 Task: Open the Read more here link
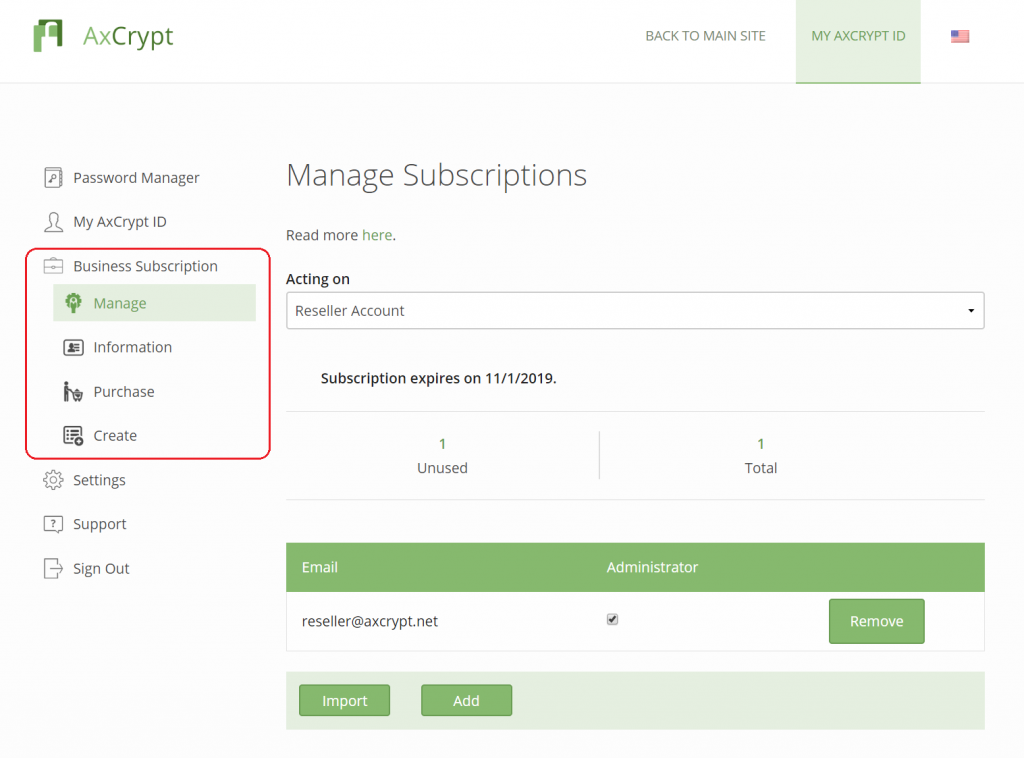(x=377, y=235)
